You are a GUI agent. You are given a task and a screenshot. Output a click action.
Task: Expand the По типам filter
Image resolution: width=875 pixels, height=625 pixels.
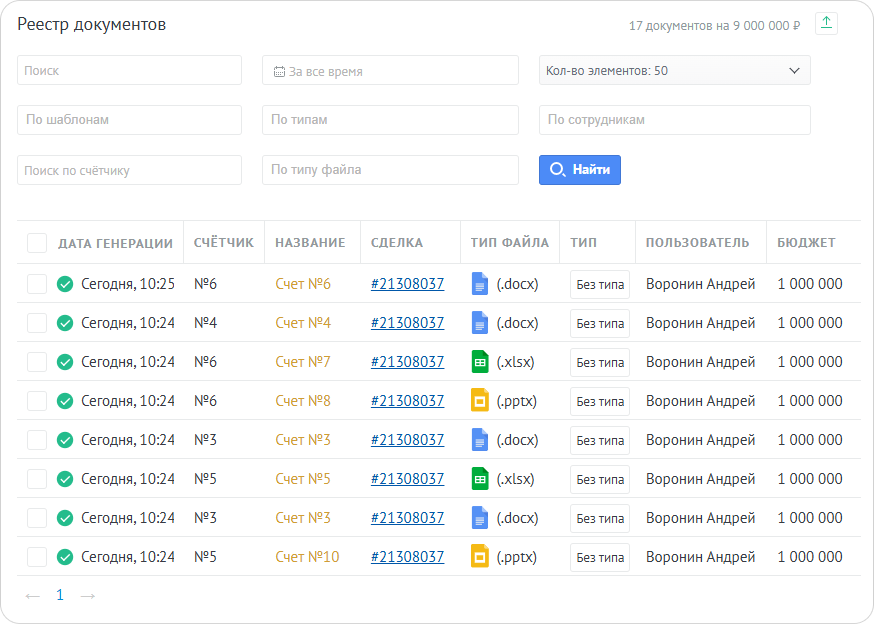[x=390, y=120]
